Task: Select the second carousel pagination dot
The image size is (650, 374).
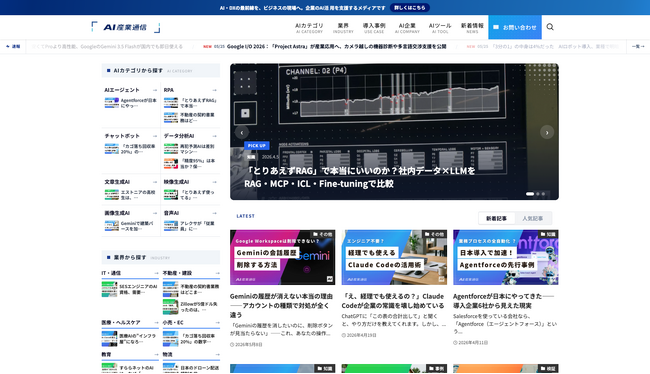Action: pyautogui.click(x=538, y=194)
